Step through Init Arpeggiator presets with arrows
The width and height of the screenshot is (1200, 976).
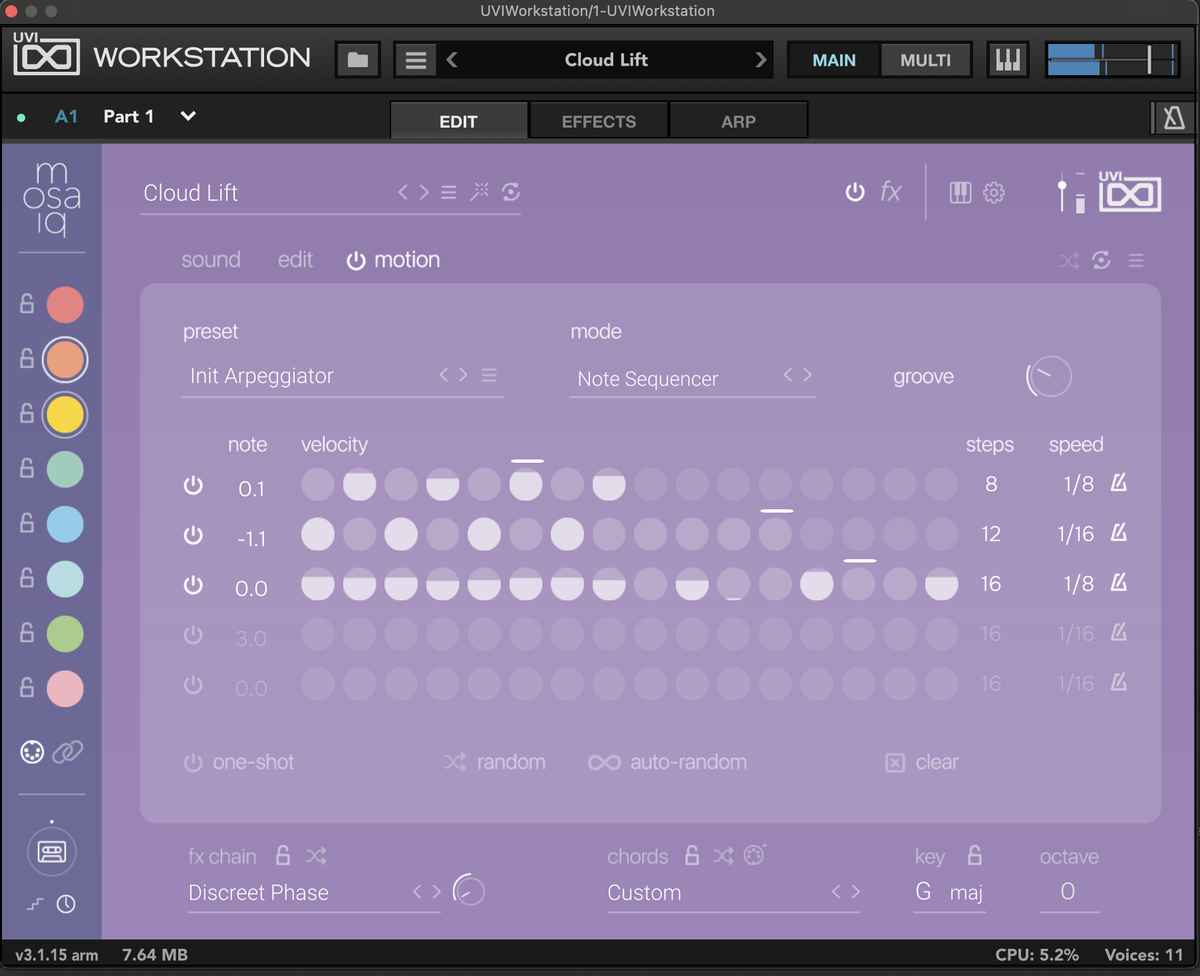(454, 375)
